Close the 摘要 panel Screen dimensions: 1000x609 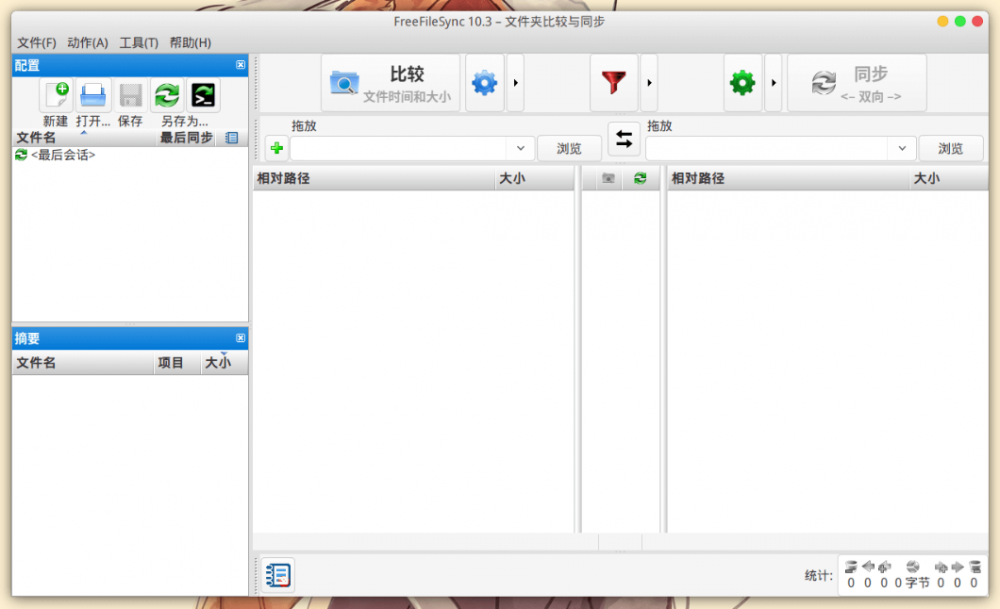[240, 338]
